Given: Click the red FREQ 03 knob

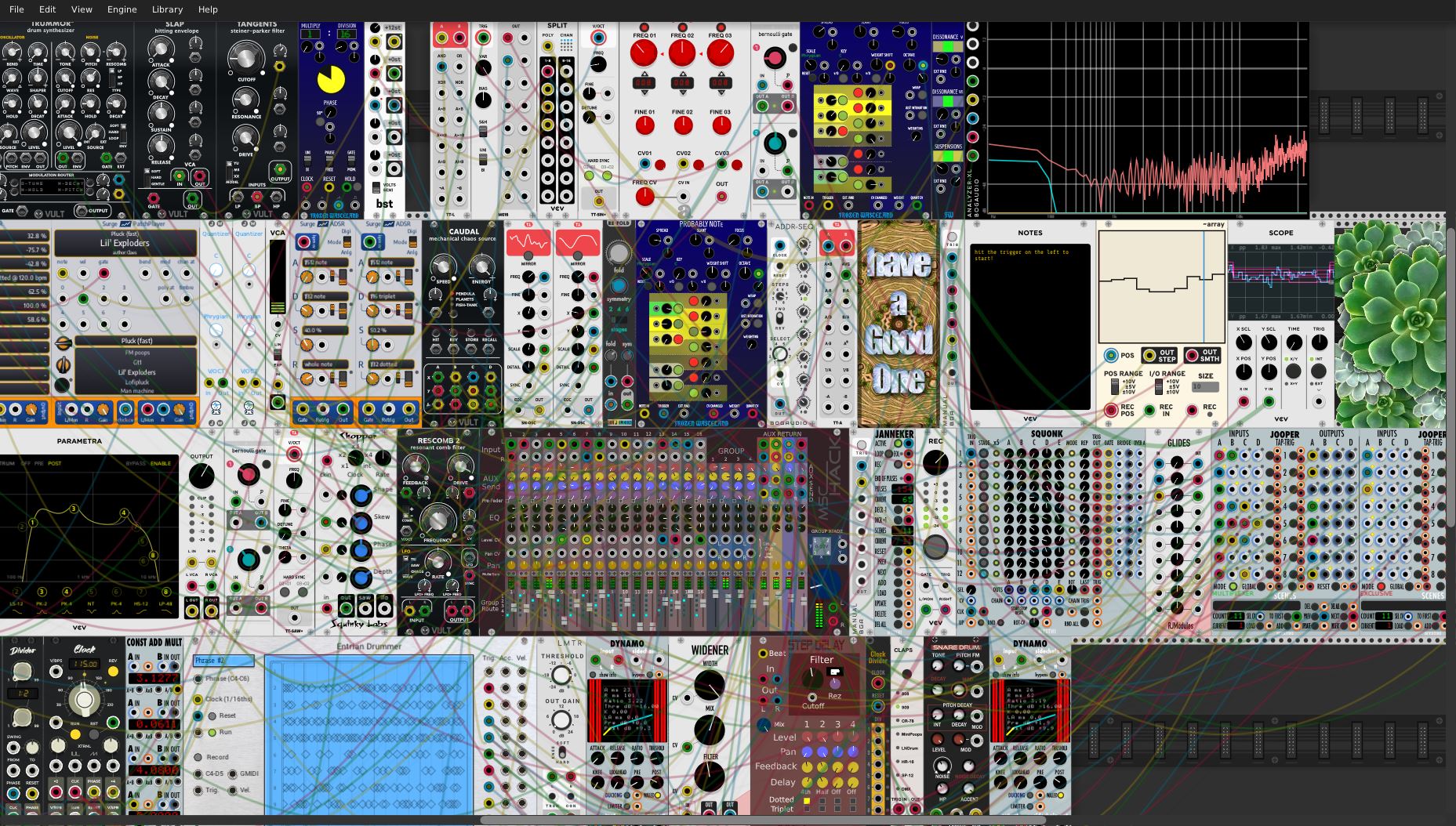Looking at the screenshot, I should pos(720,53).
